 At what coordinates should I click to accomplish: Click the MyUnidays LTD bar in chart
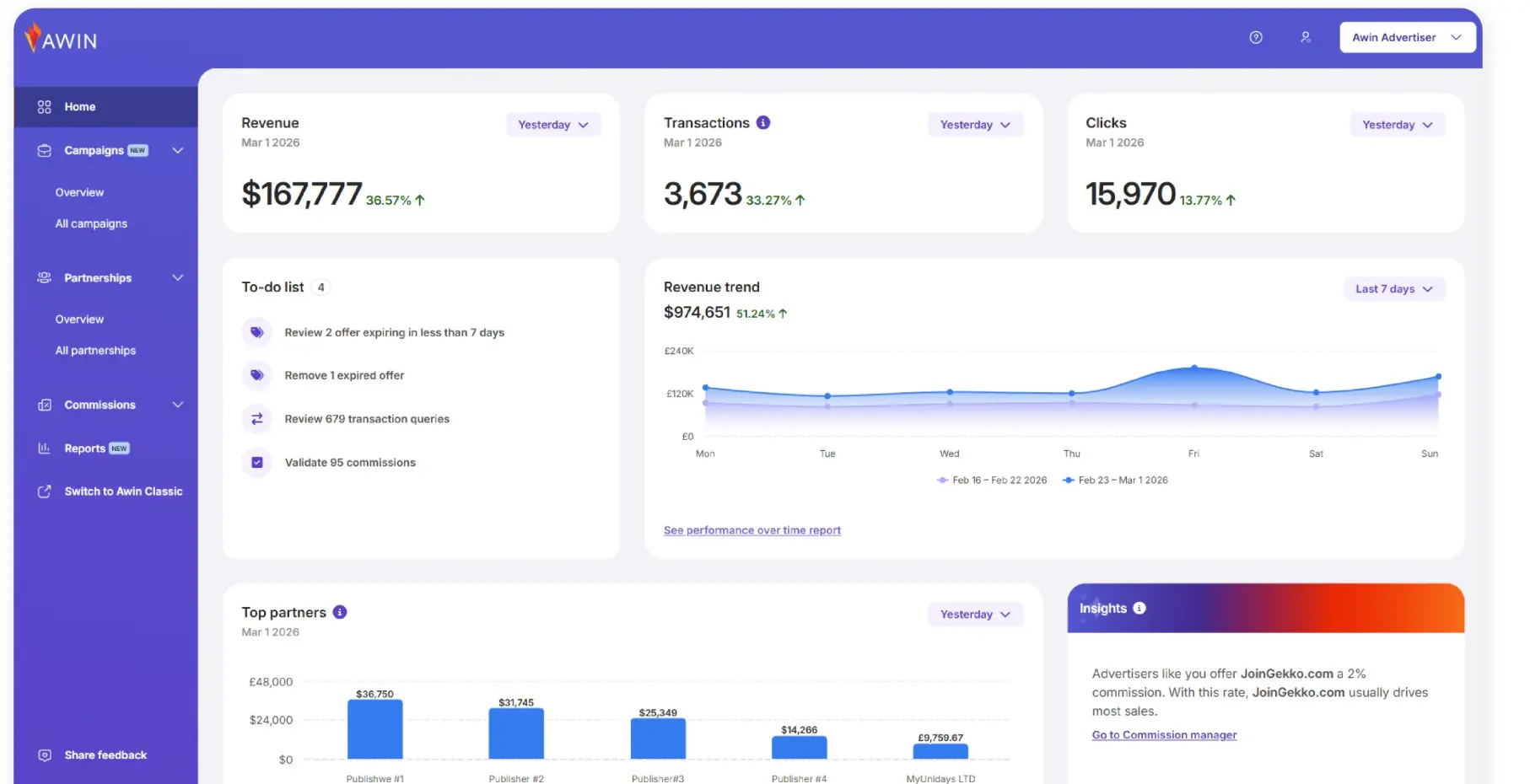(x=940, y=752)
